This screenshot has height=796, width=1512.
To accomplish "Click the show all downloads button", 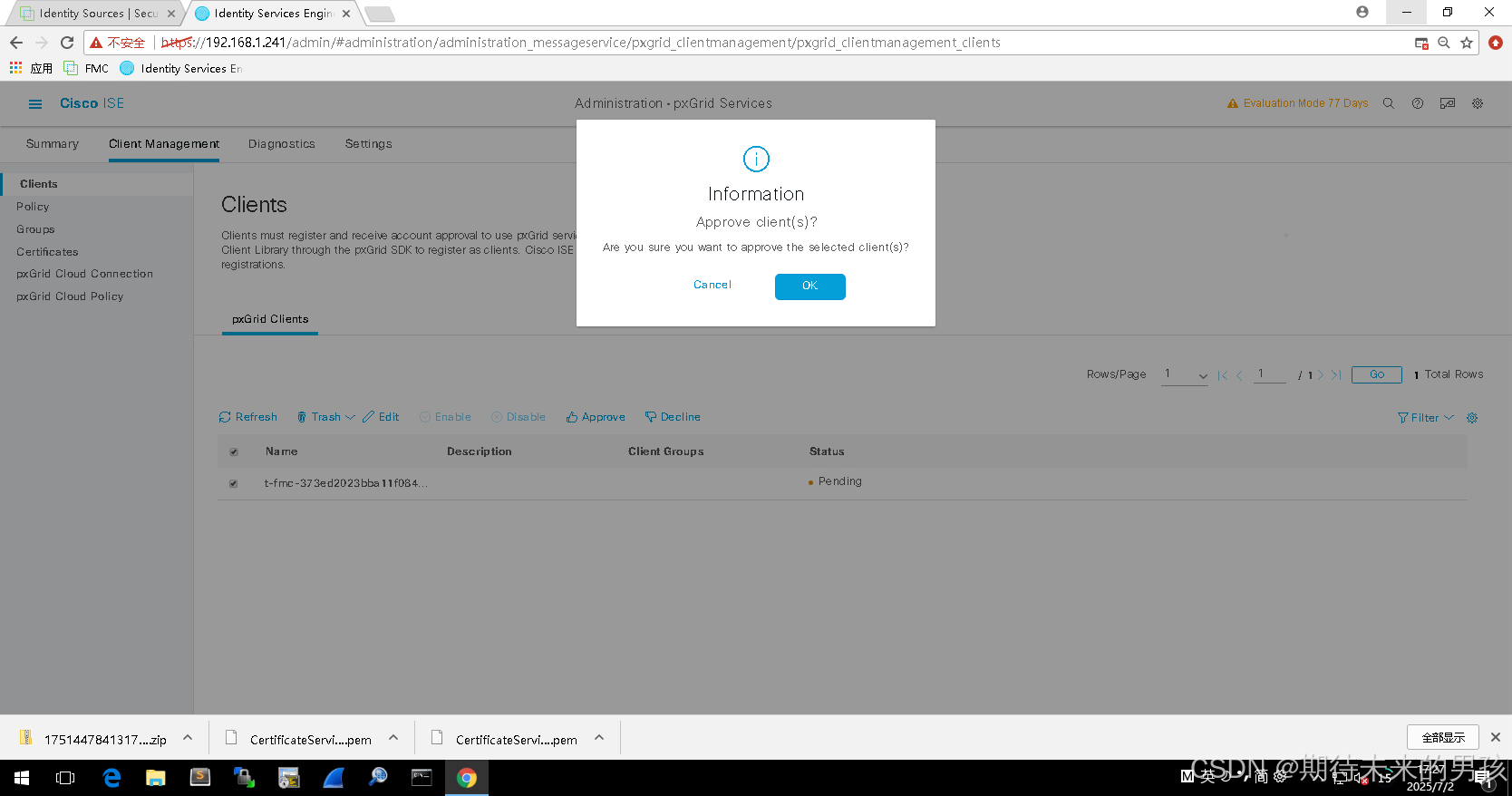I will click(x=1443, y=737).
